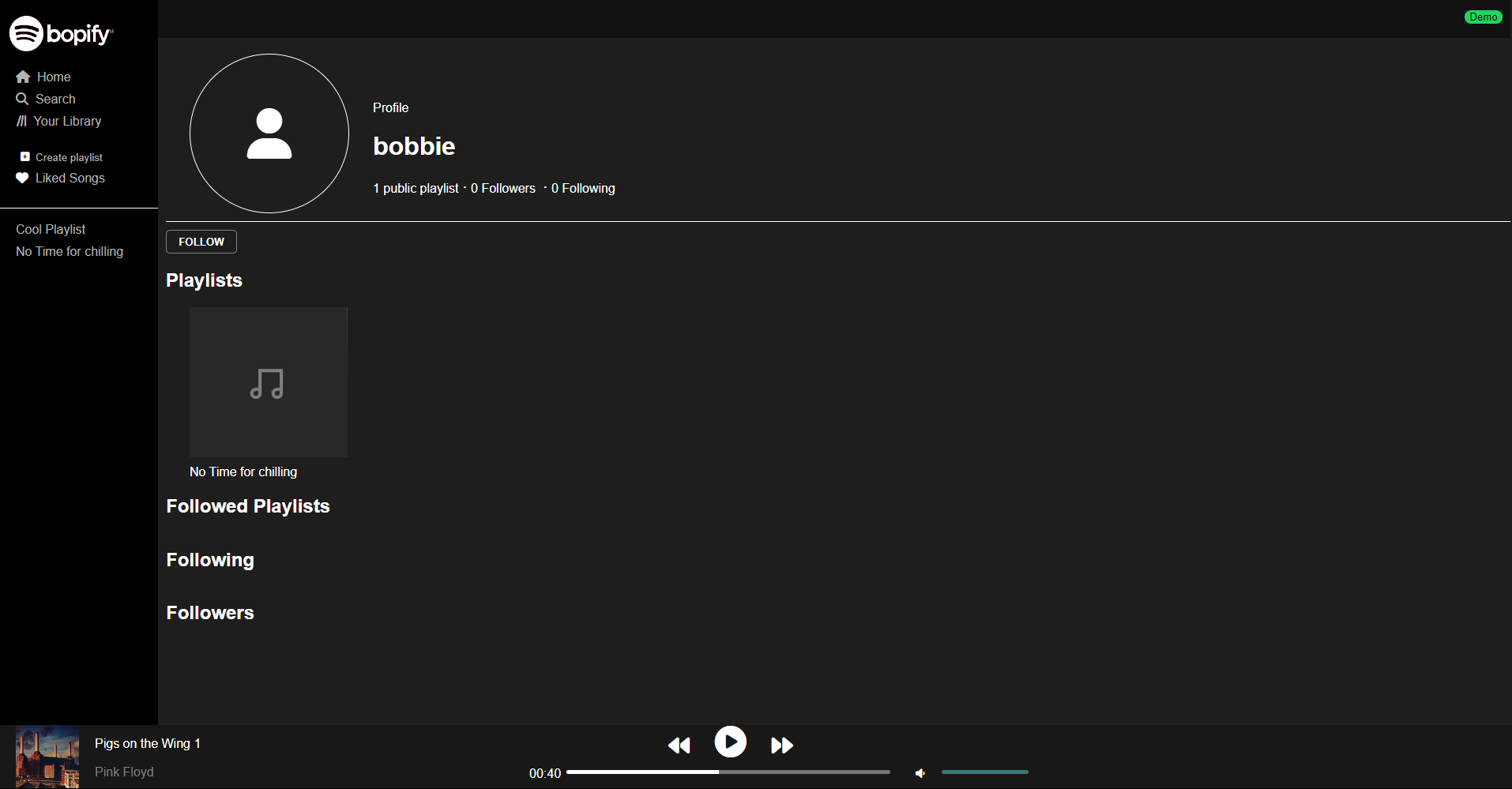Click the bopify logo icon
The image size is (1512, 789).
(26, 33)
